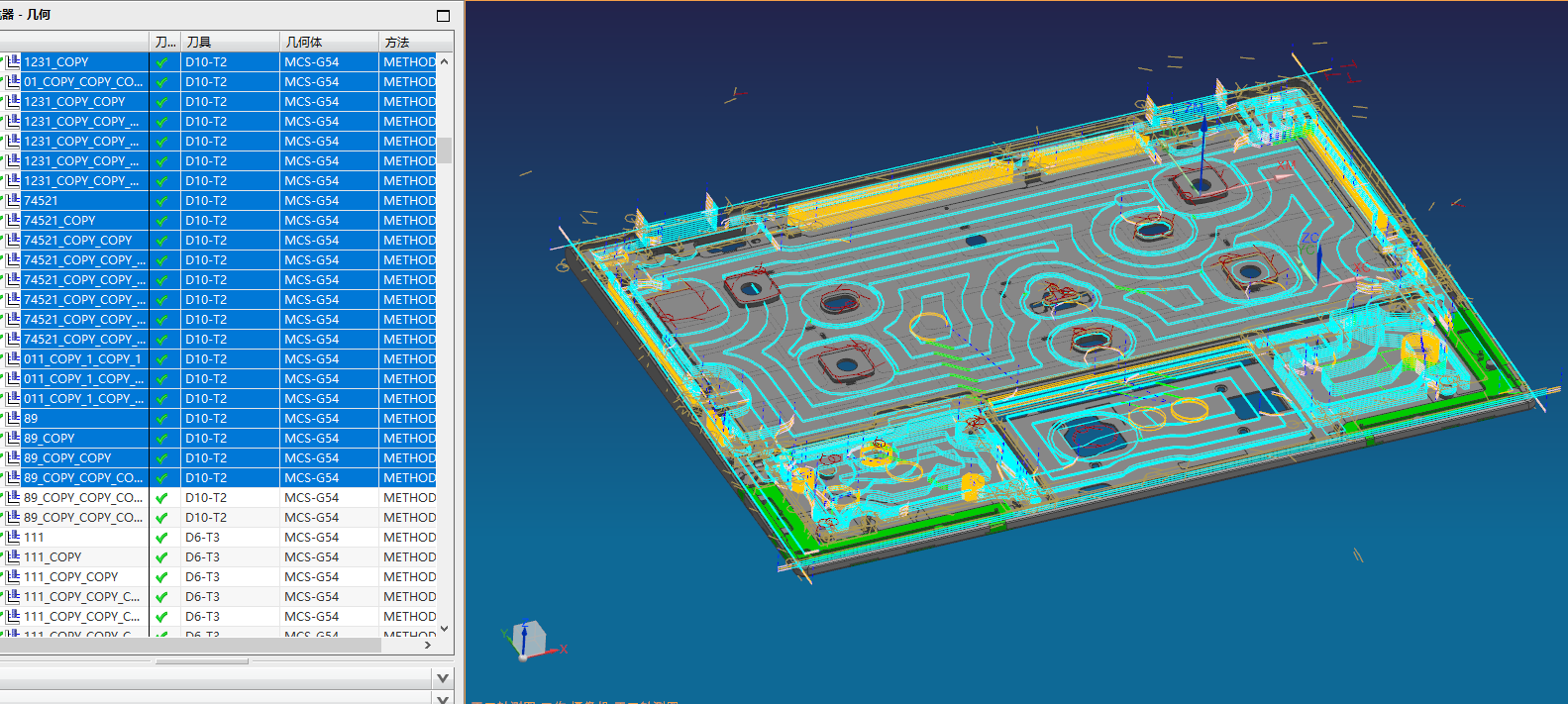Image resolution: width=1568 pixels, height=704 pixels.
Task: Click the vertical scrollbar thumb in the list
Action: 445,150
